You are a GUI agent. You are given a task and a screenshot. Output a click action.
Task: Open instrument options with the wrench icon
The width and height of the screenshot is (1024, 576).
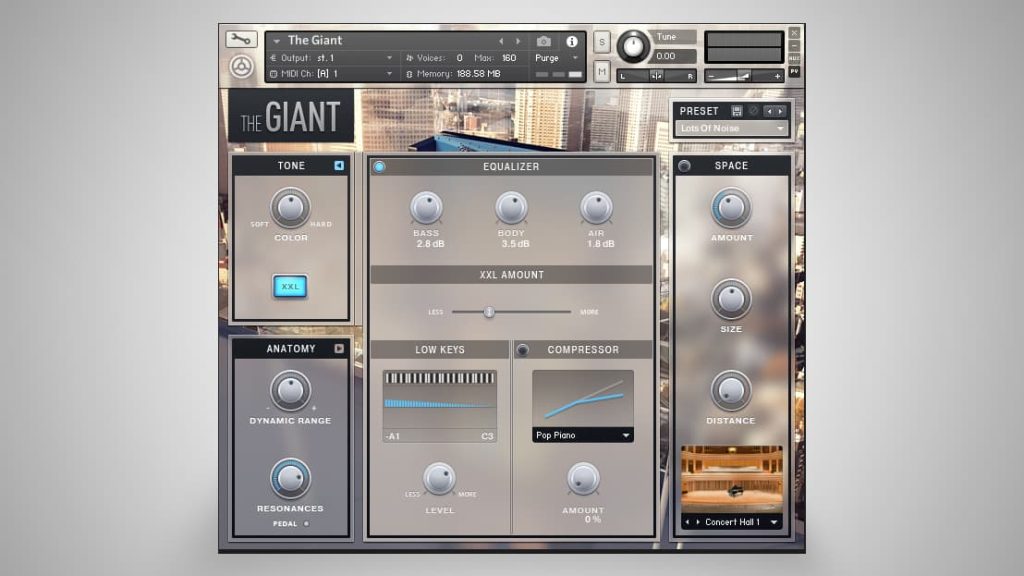click(x=240, y=40)
